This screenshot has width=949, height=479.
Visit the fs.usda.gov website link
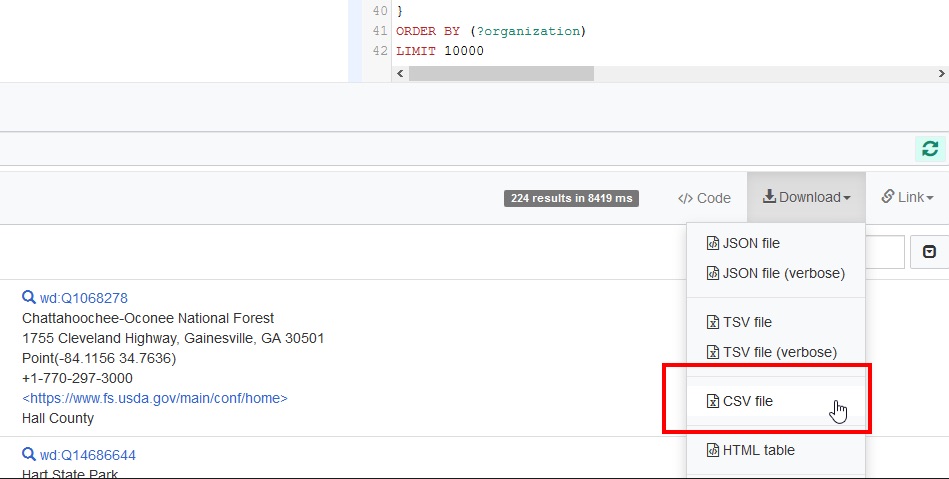coord(155,398)
